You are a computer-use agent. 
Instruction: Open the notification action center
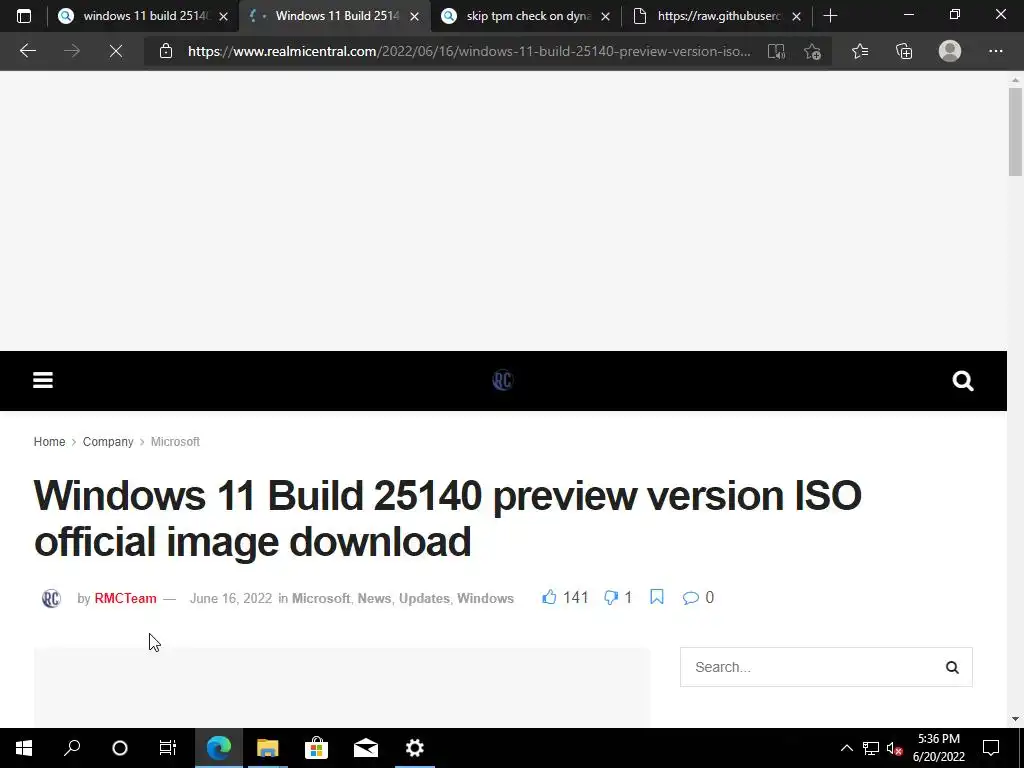pos(991,748)
